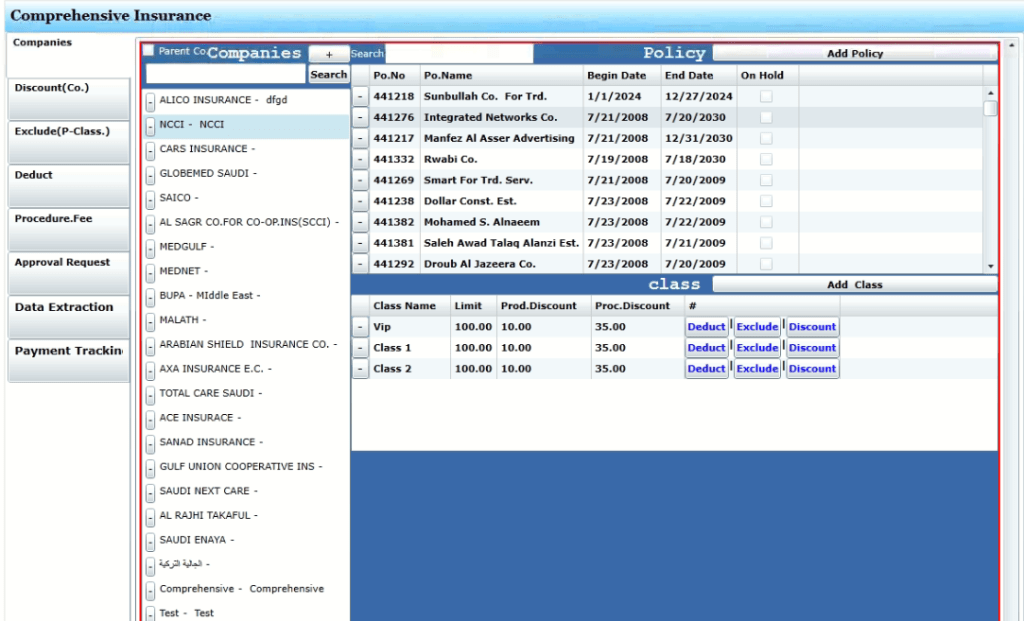The image size is (1024, 621).
Task: Open Deduct link for Vip class
Action: pyautogui.click(x=706, y=327)
